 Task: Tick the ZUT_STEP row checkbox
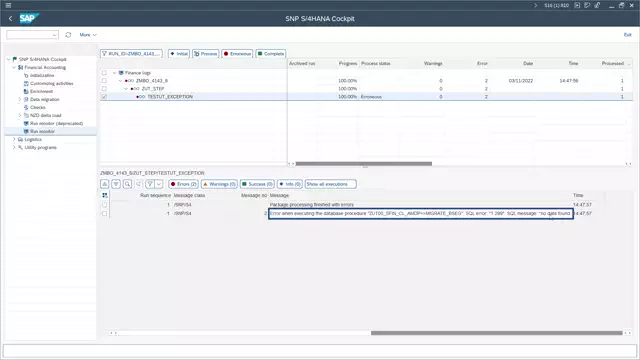[104, 89]
